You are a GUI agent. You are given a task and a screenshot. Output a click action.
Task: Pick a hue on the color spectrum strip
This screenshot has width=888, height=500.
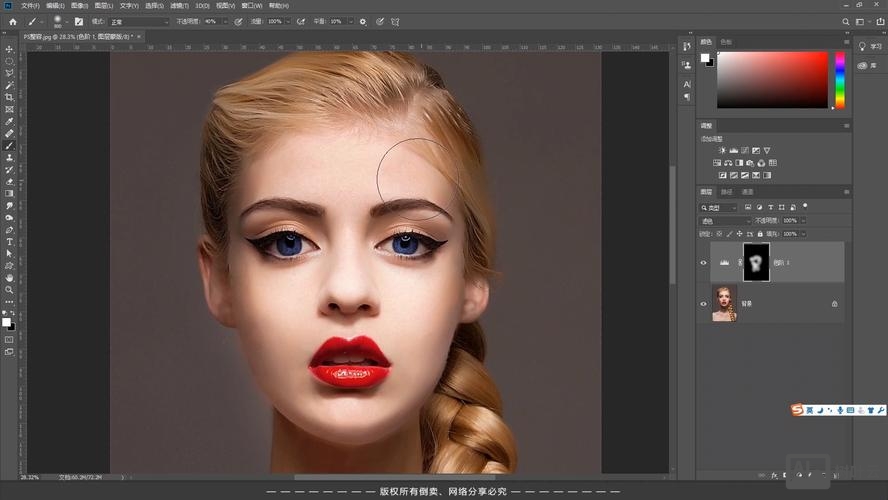(840, 80)
